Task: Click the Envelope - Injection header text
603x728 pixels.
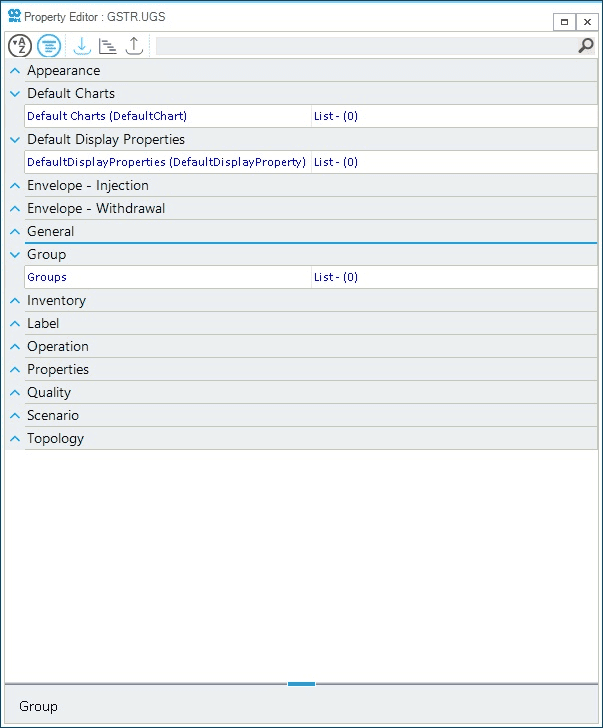Action: [x=88, y=186]
